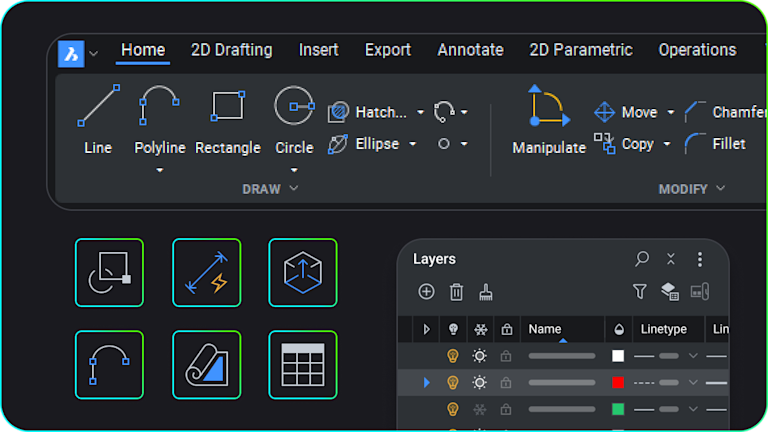Expand the DRAW panel
Screen dimensions: 768x432
tap(270, 189)
